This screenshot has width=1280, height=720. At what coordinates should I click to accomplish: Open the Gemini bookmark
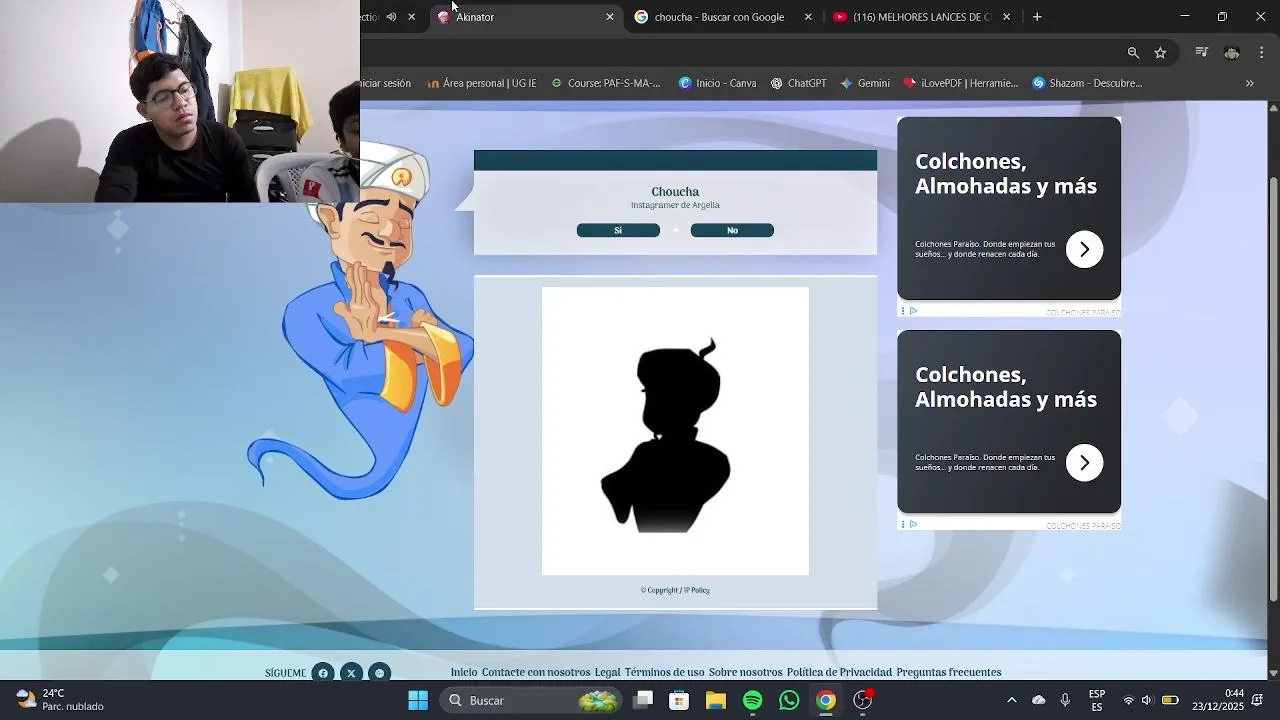(865, 83)
